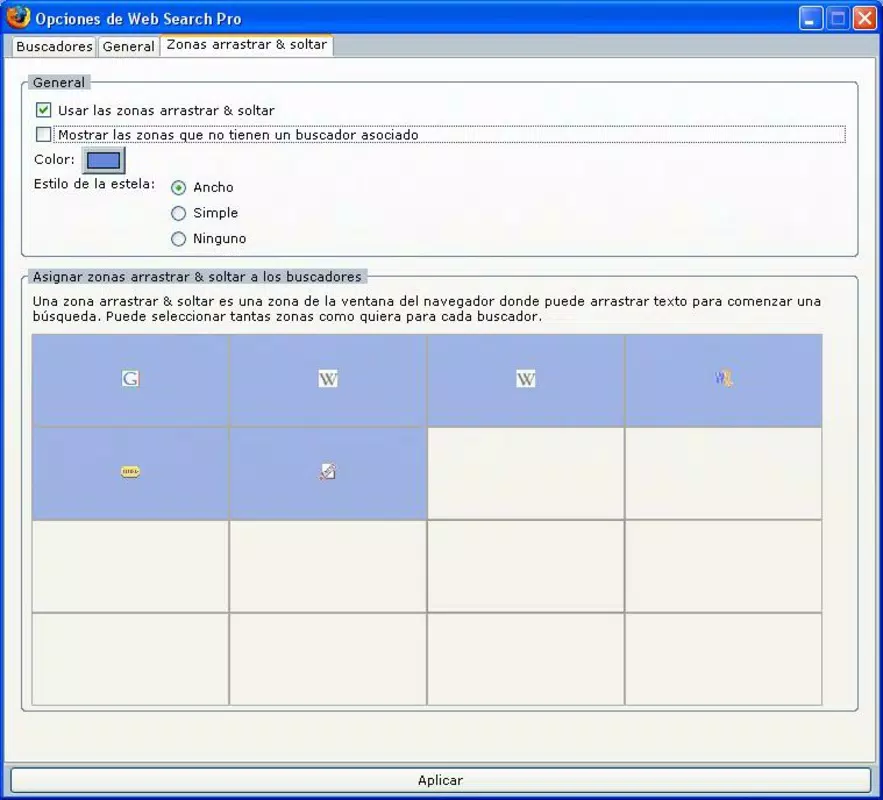
Task: Set trail style to Ninguno
Action: [179, 239]
